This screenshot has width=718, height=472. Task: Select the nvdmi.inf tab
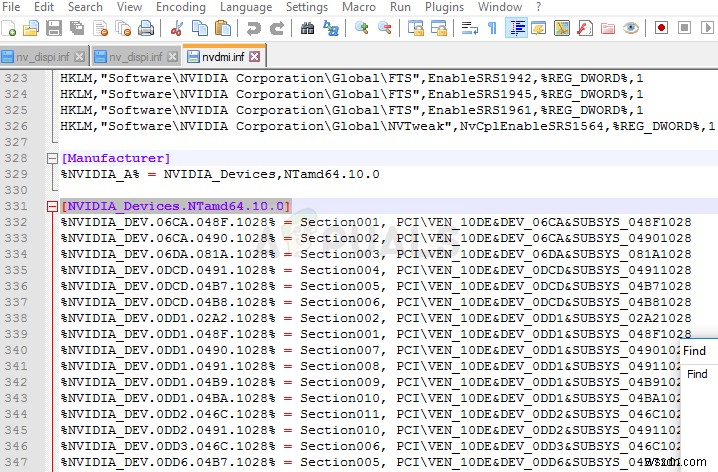223,57
